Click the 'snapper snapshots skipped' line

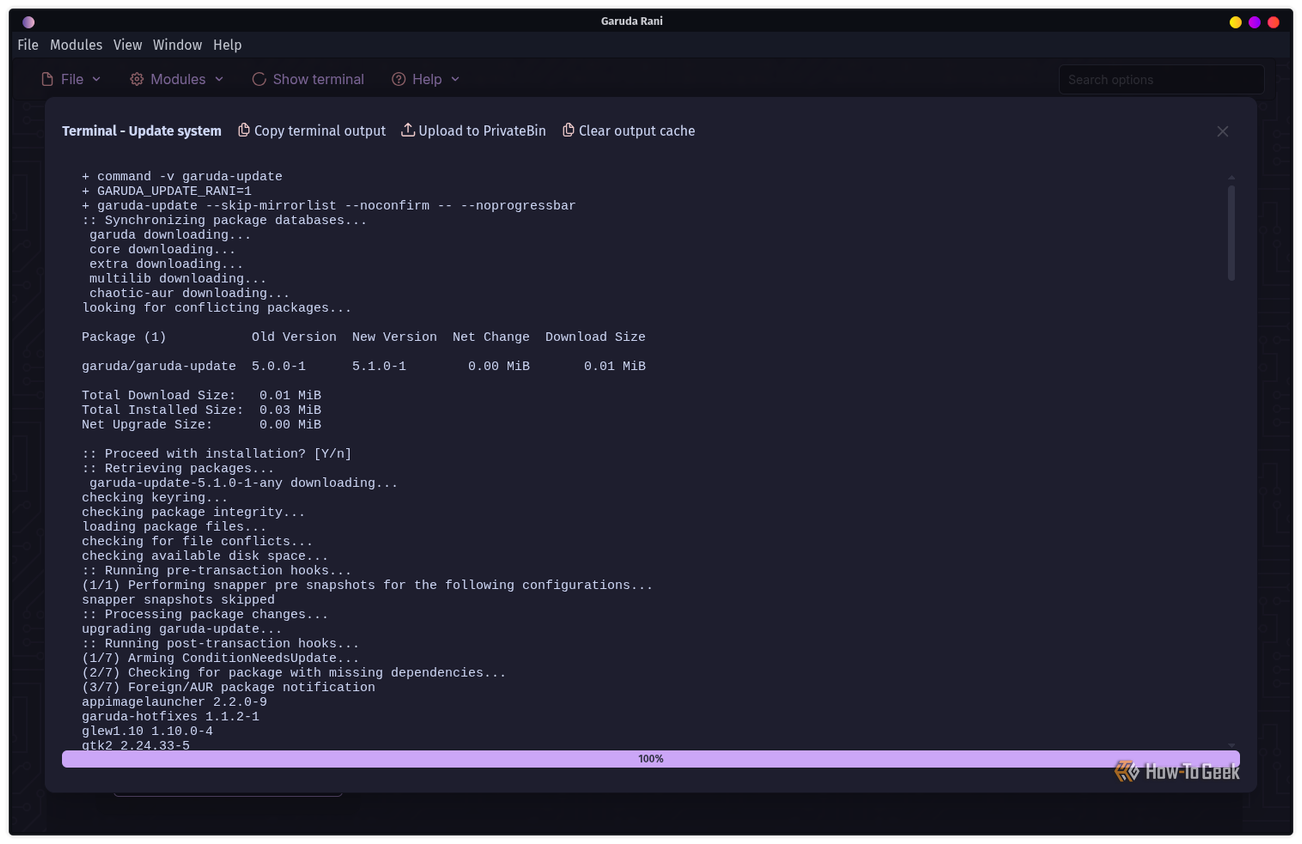click(178, 600)
